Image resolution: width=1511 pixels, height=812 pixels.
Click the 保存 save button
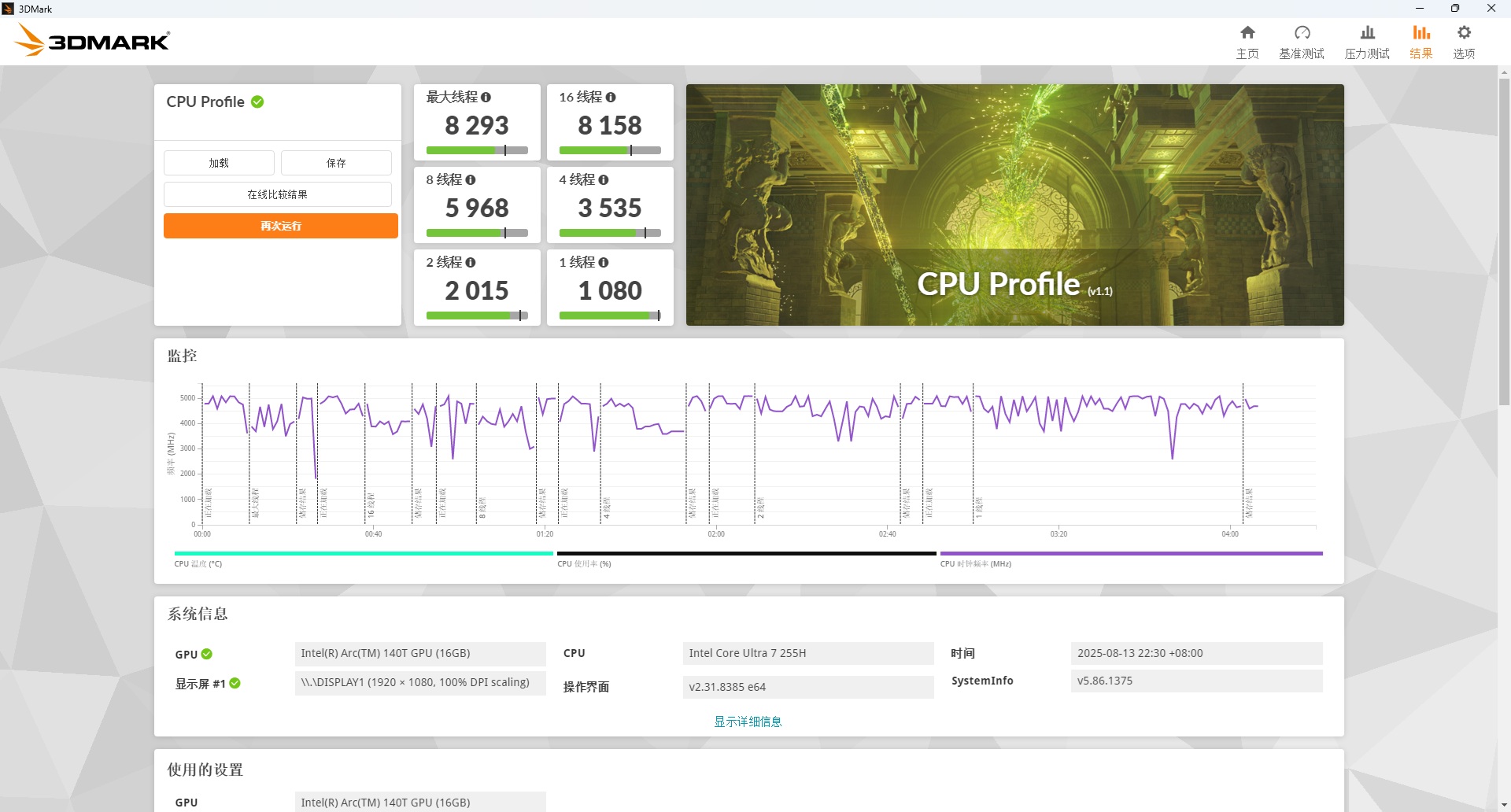point(336,163)
